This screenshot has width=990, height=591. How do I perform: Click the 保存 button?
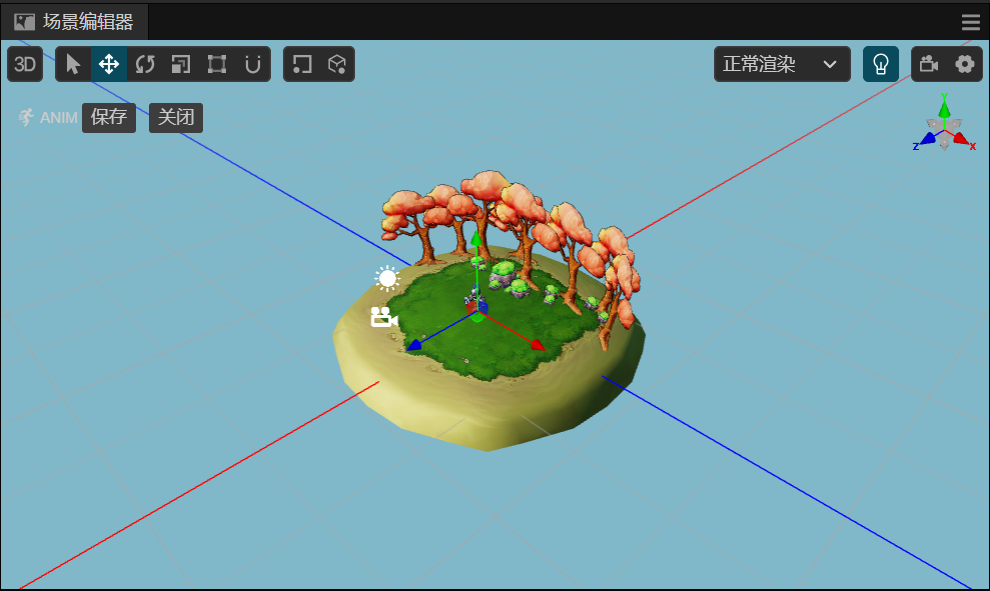click(109, 117)
